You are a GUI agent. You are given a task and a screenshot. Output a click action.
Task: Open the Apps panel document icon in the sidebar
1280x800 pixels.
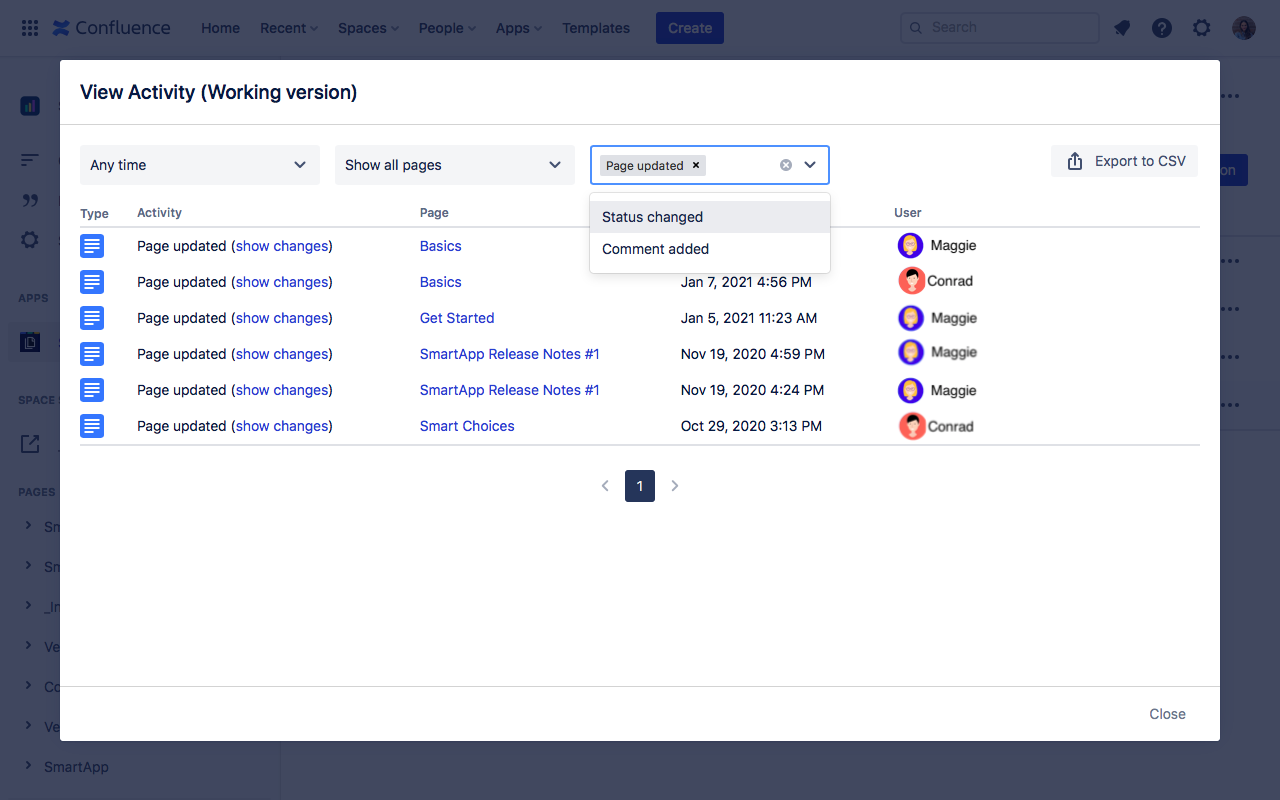coord(29,341)
